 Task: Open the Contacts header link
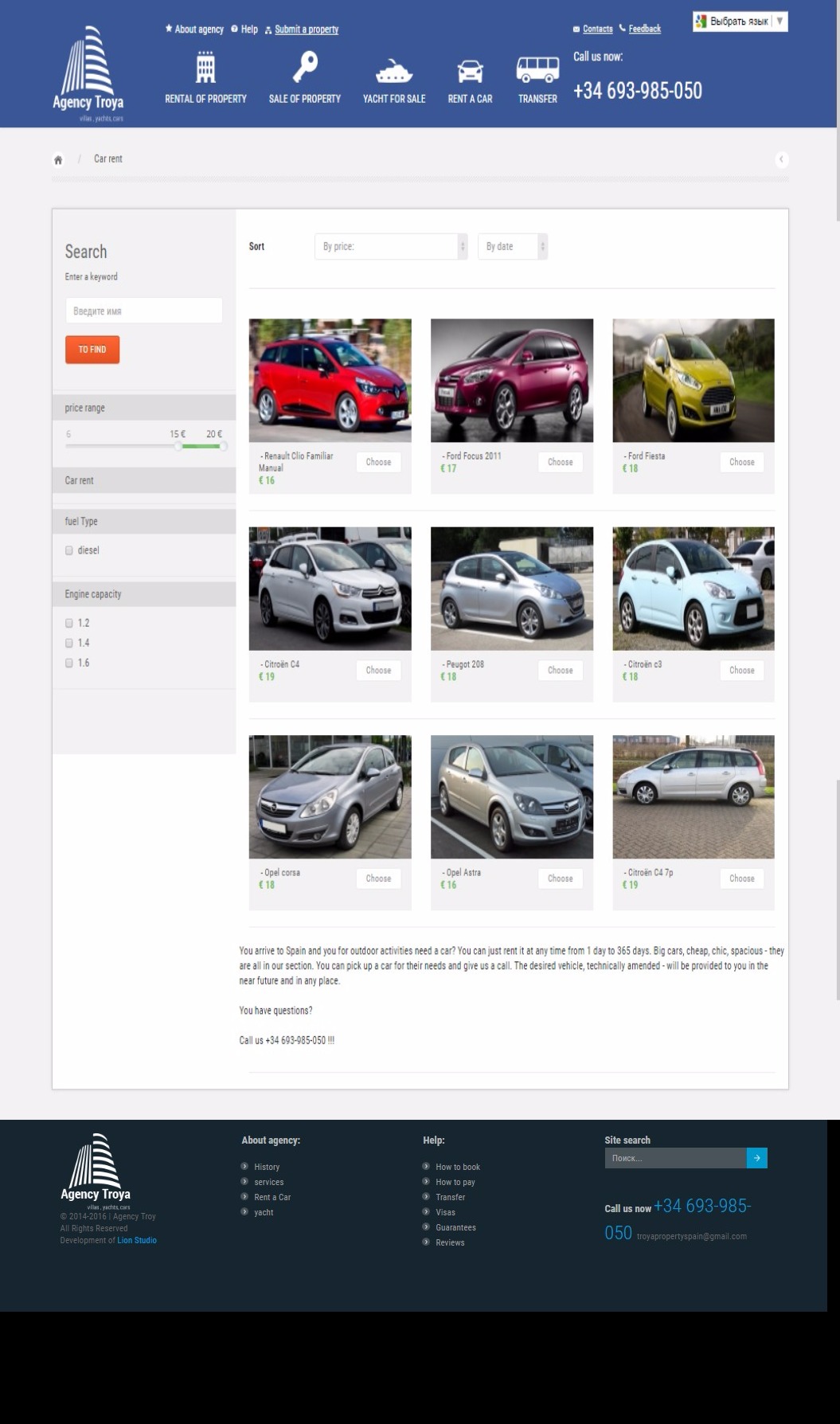[x=593, y=29]
